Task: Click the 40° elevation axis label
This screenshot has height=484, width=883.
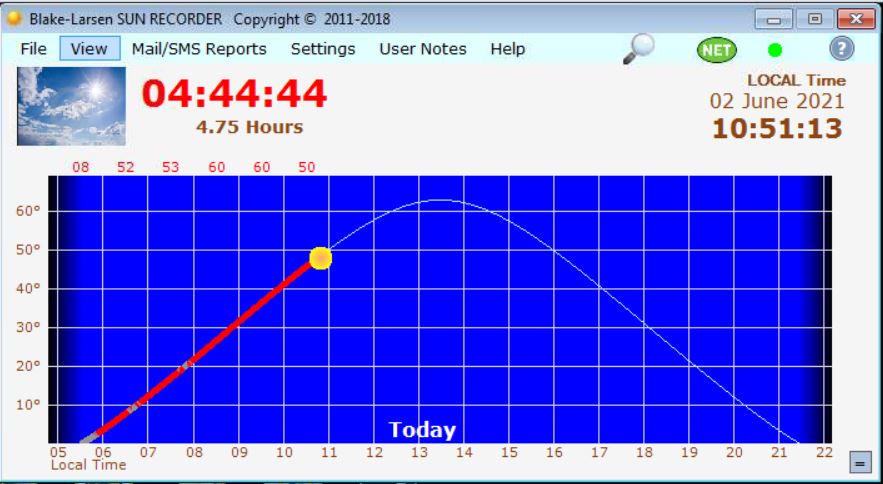Action: click(x=28, y=289)
